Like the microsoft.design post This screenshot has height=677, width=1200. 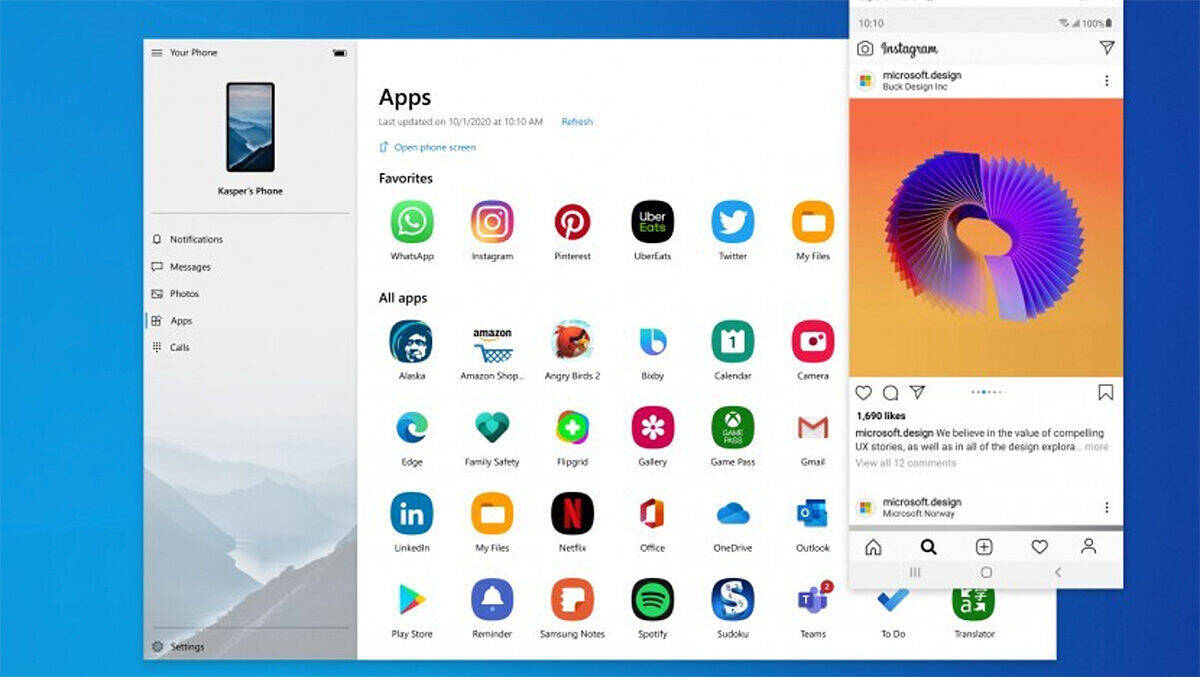click(x=864, y=393)
